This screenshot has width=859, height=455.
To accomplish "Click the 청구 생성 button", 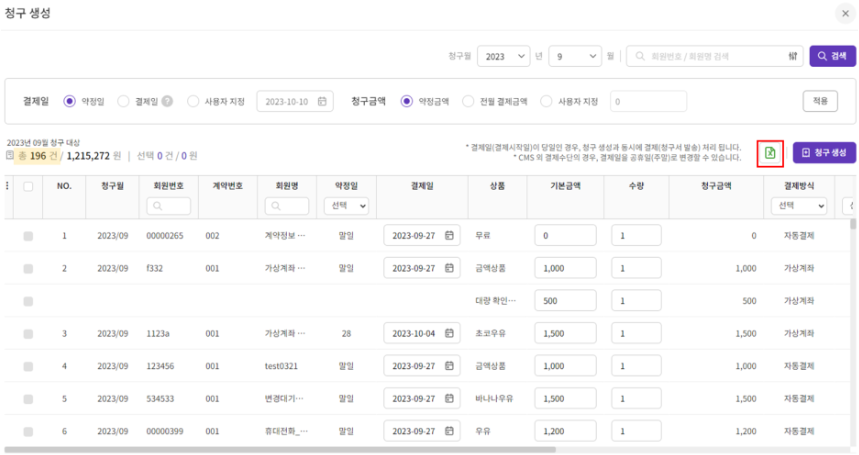I will pos(824,153).
